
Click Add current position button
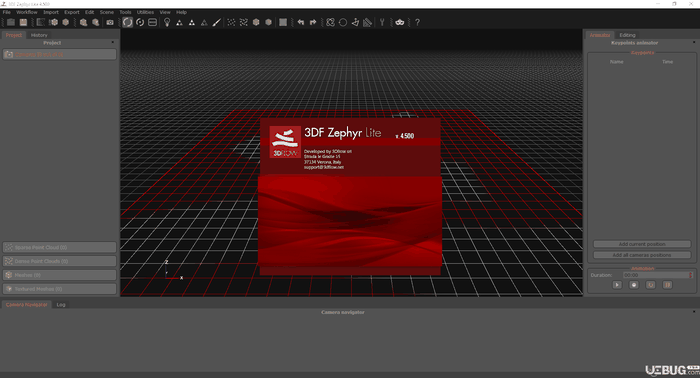[642, 244]
